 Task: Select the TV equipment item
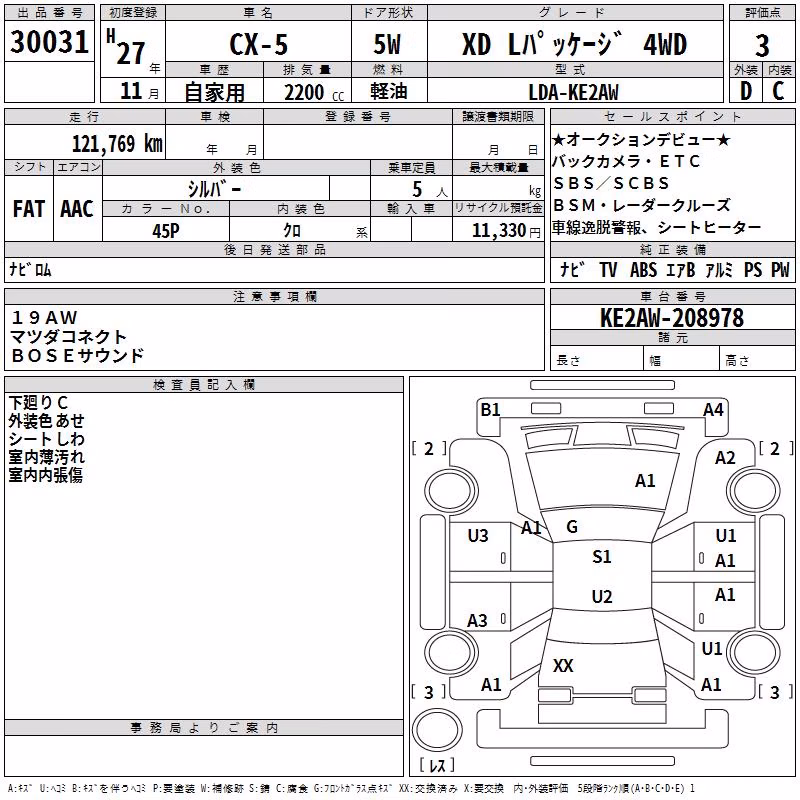(x=608, y=270)
